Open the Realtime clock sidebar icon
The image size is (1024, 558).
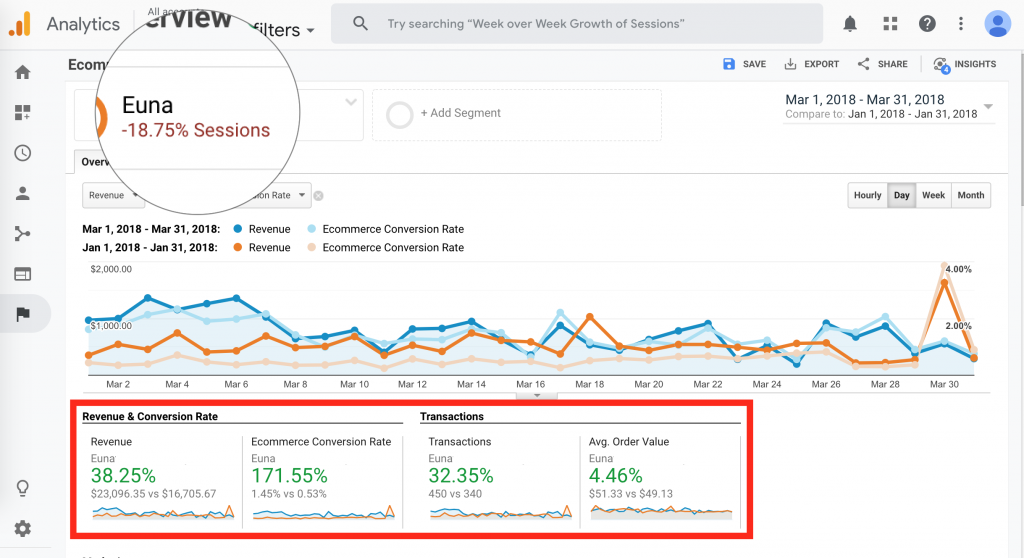click(23, 153)
